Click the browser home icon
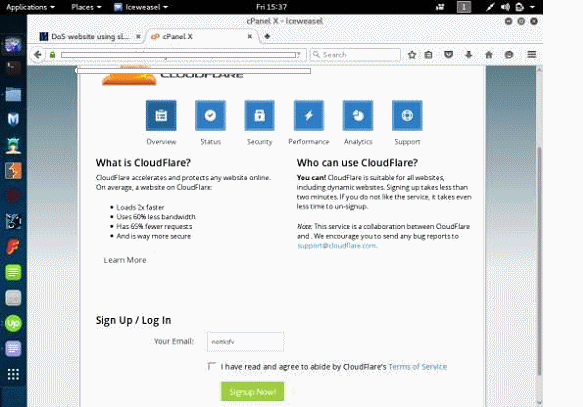The image size is (583, 407). tap(489, 55)
